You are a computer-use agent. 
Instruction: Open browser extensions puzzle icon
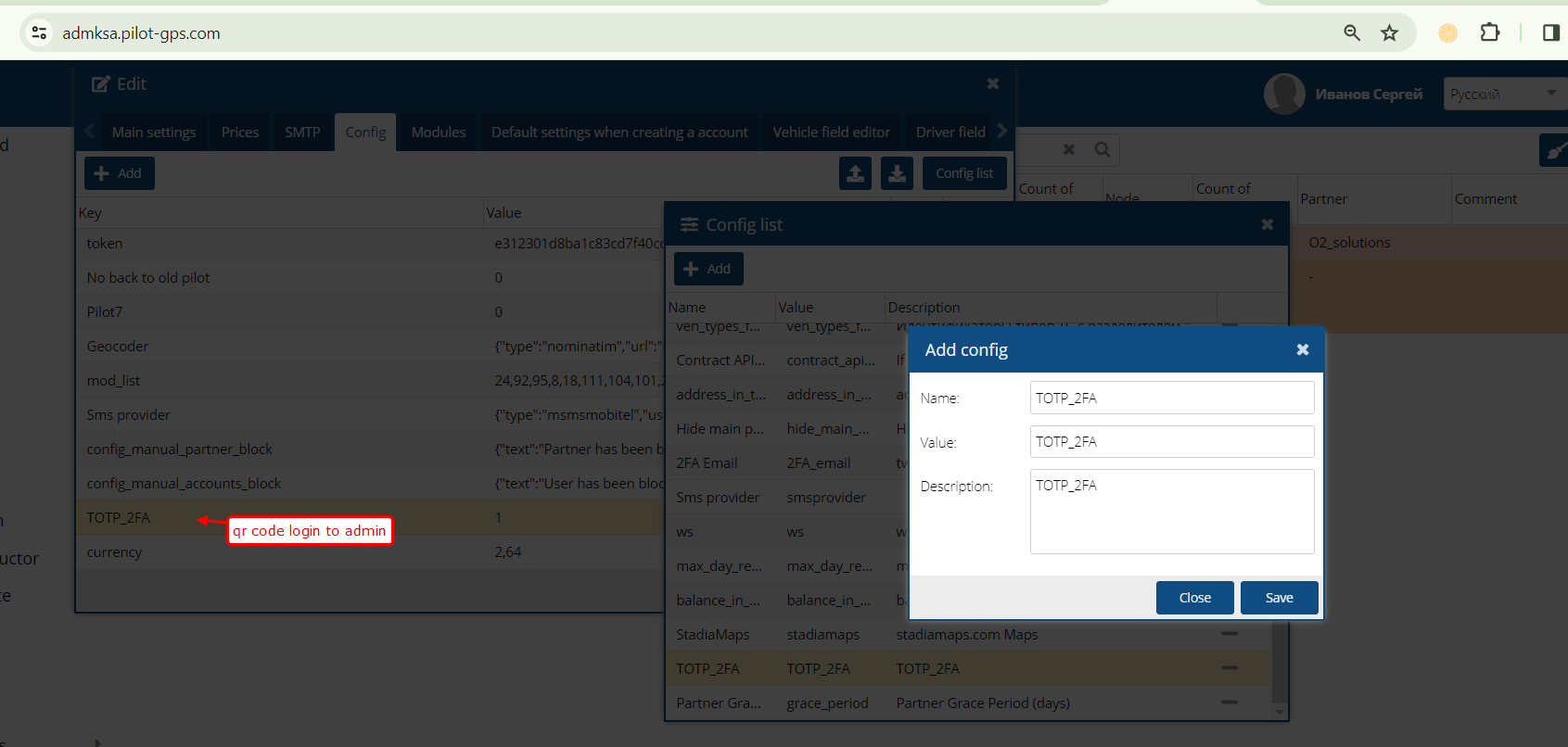click(x=1489, y=33)
